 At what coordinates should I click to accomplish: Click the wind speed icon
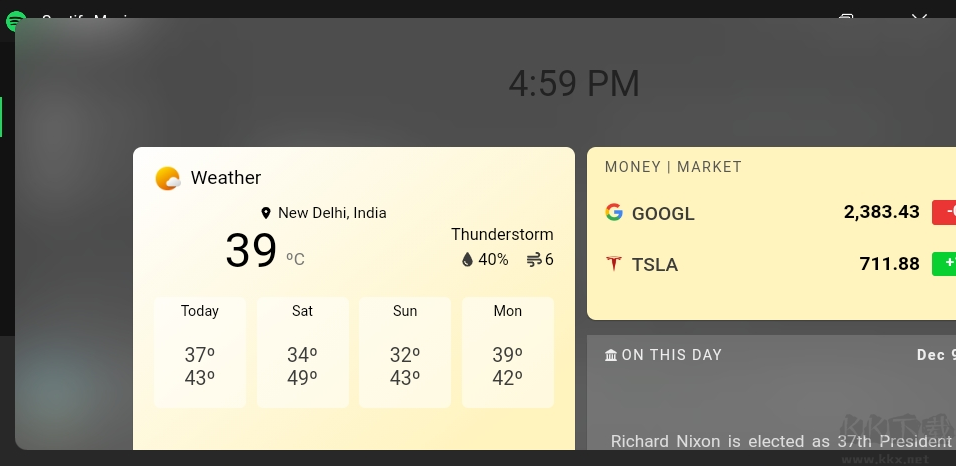[534, 260]
